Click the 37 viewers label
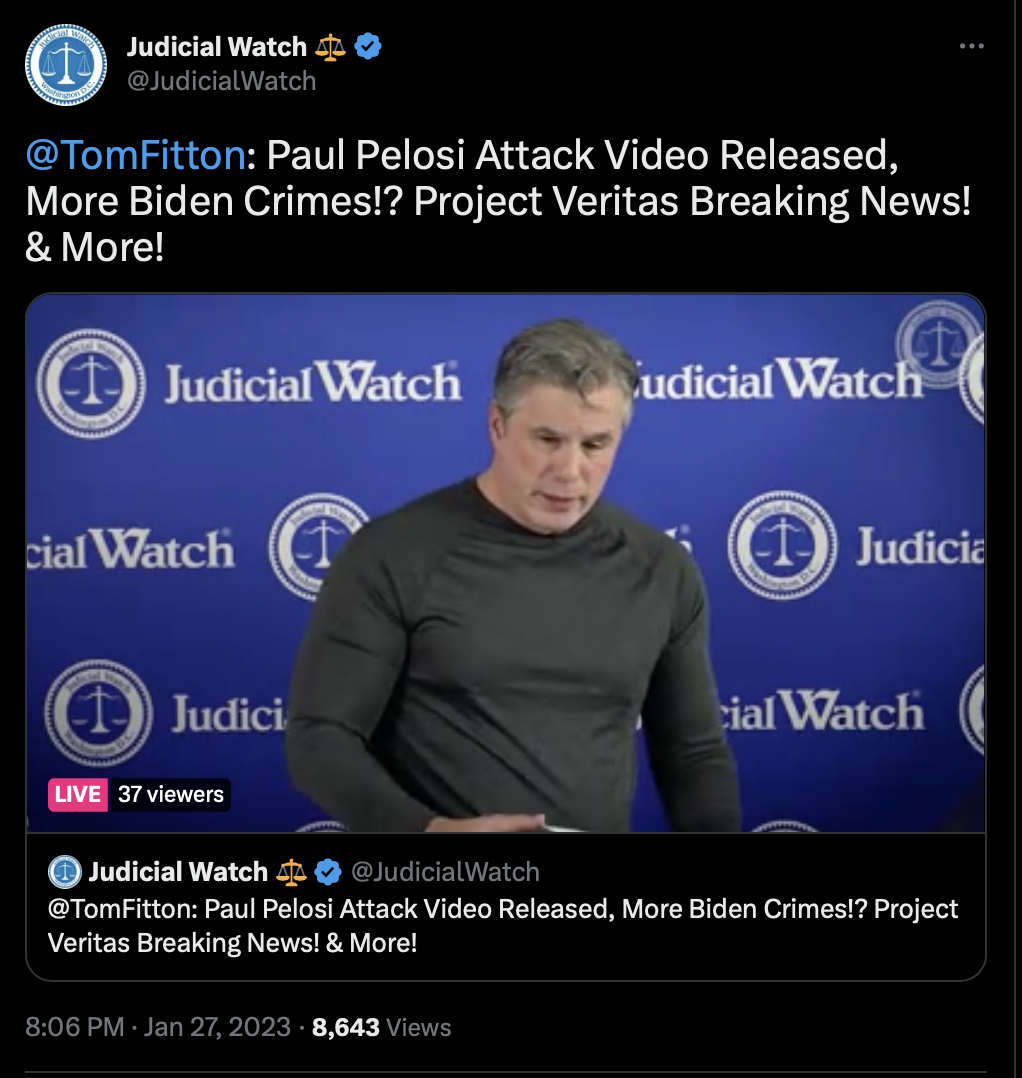Image resolution: width=1022 pixels, height=1078 pixels. tap(170, 795)
